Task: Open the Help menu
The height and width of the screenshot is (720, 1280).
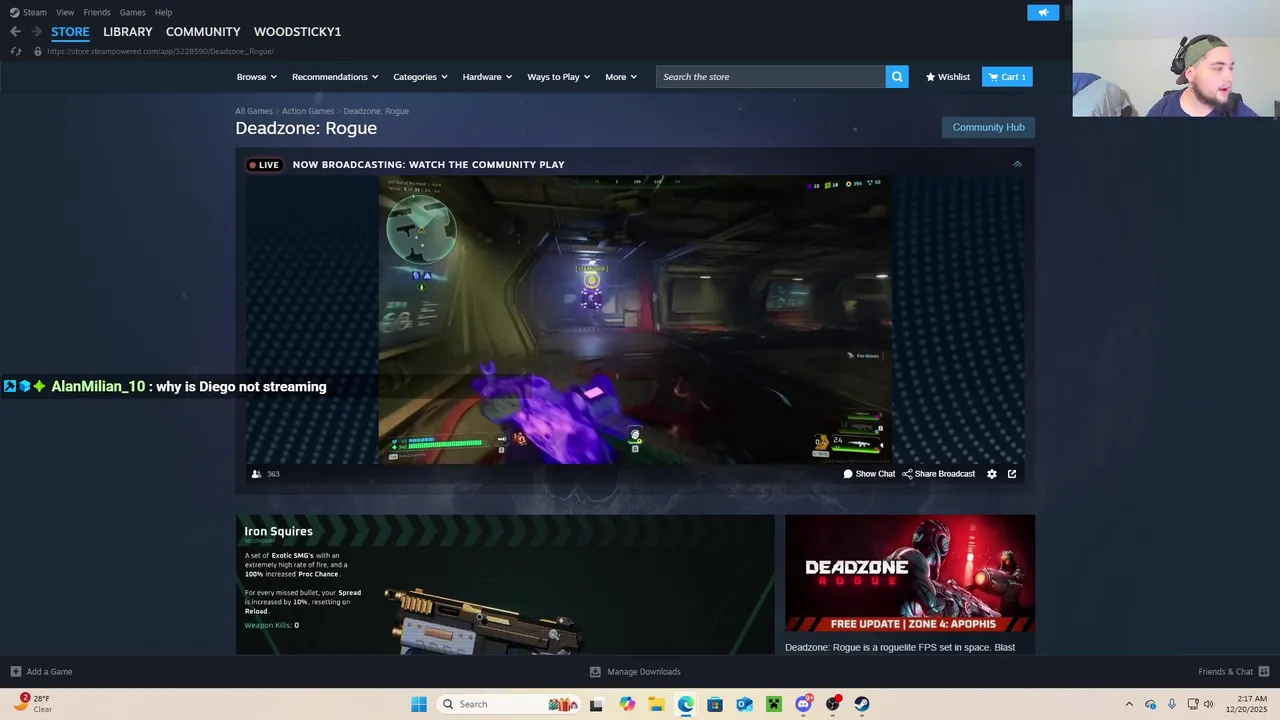Action: point(163,12)
